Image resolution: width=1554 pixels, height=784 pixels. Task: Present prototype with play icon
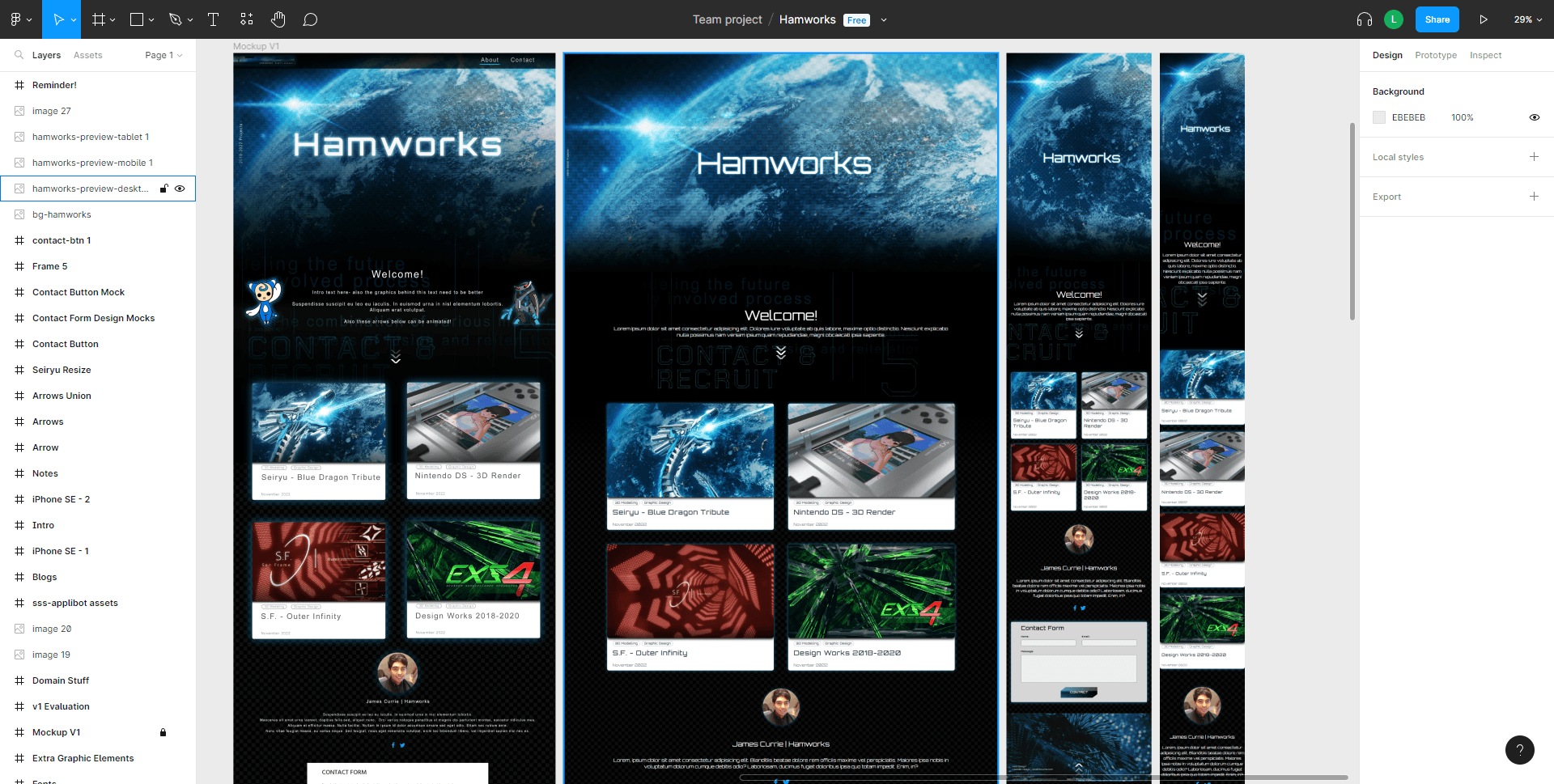tap(1484, 19)
